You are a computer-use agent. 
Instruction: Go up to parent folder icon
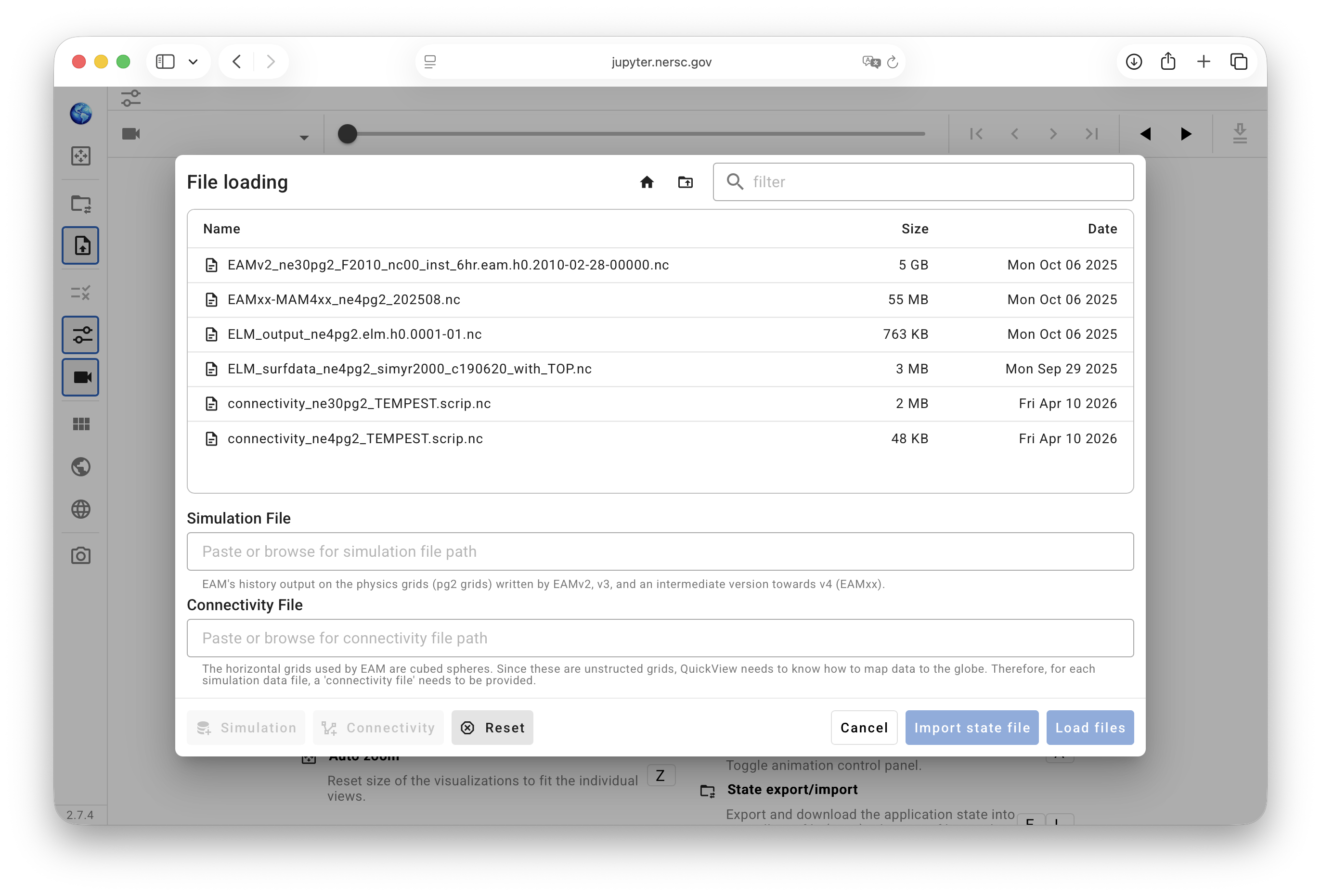(x=686, y=182)
